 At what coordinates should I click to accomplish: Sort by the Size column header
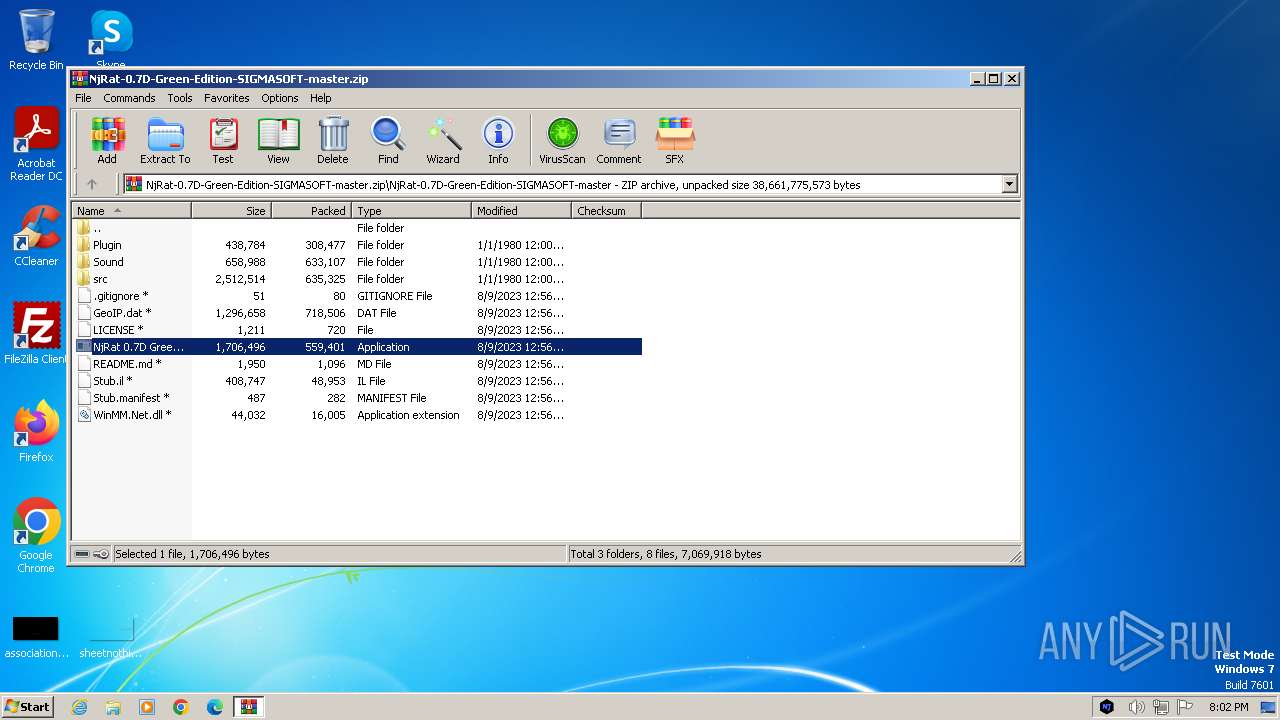point(232,211)
